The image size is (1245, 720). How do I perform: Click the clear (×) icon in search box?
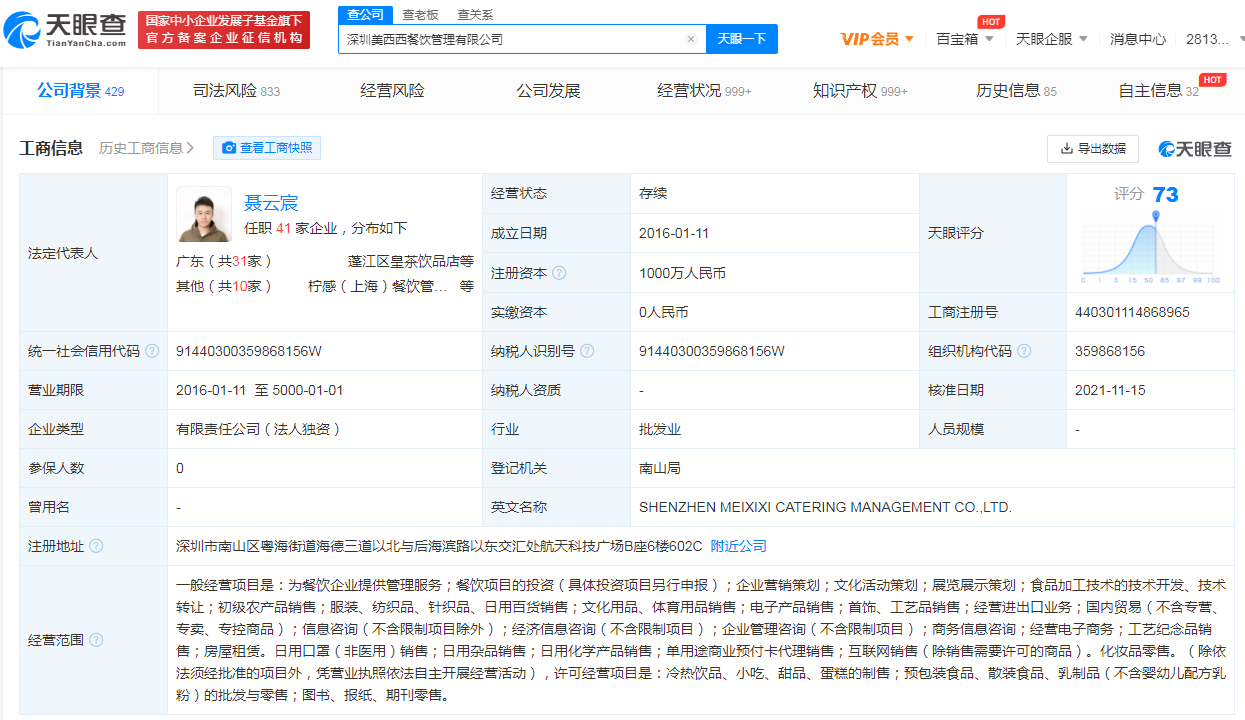(x=690, y=38)
